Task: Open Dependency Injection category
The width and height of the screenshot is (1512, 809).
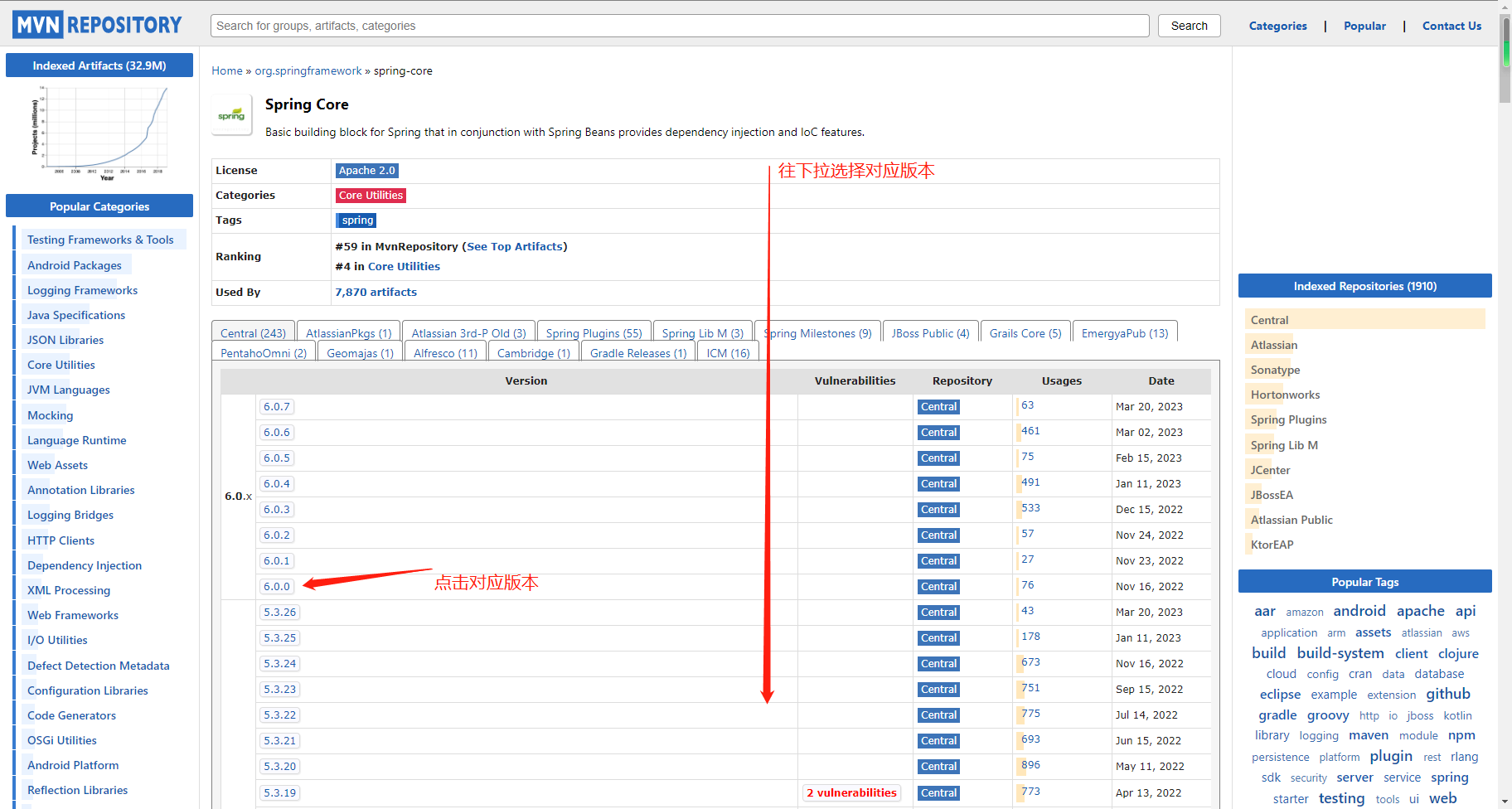Action: (x=85, y=565)
